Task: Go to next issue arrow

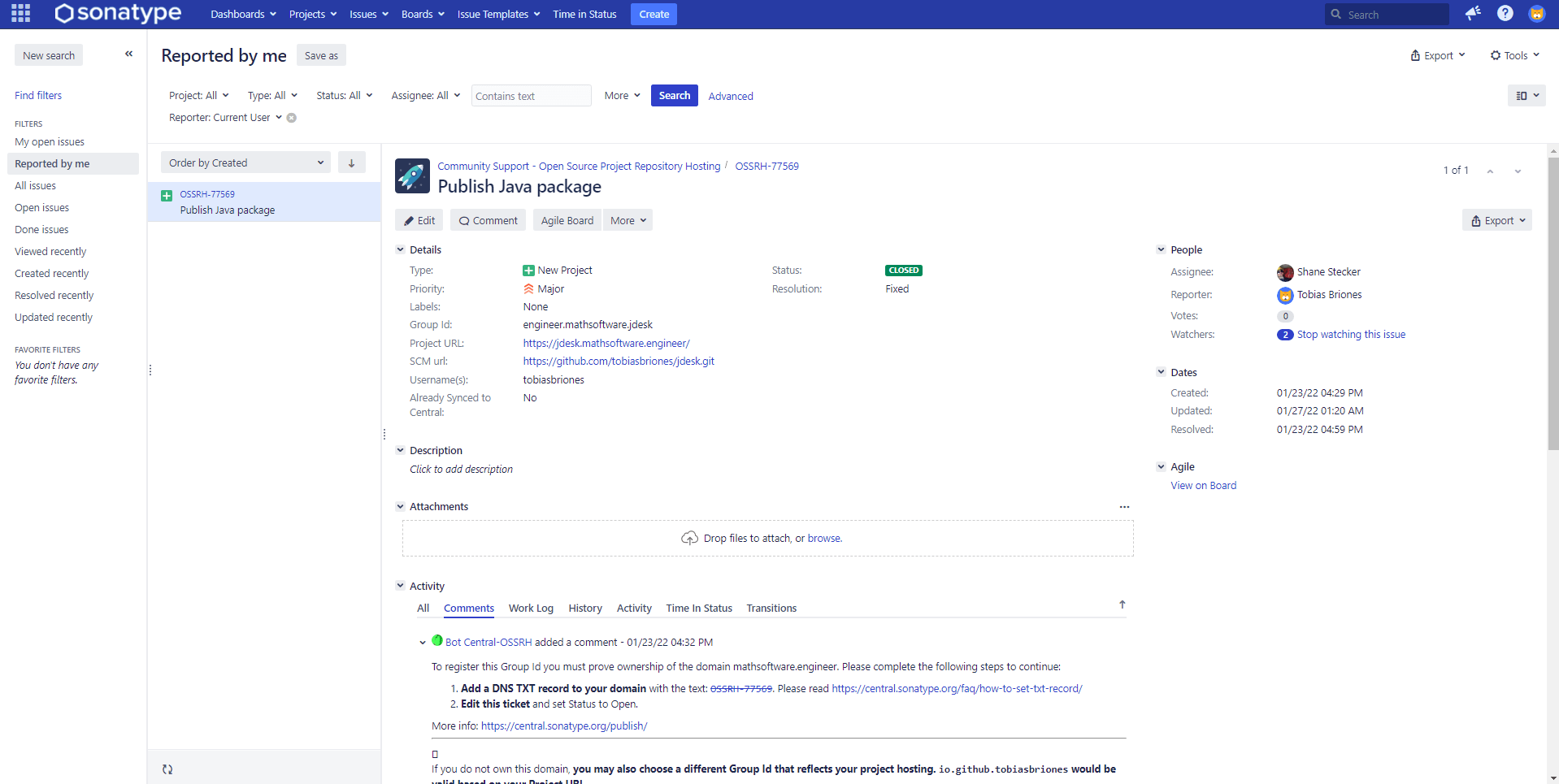Action: click(x=1518, y=171)
